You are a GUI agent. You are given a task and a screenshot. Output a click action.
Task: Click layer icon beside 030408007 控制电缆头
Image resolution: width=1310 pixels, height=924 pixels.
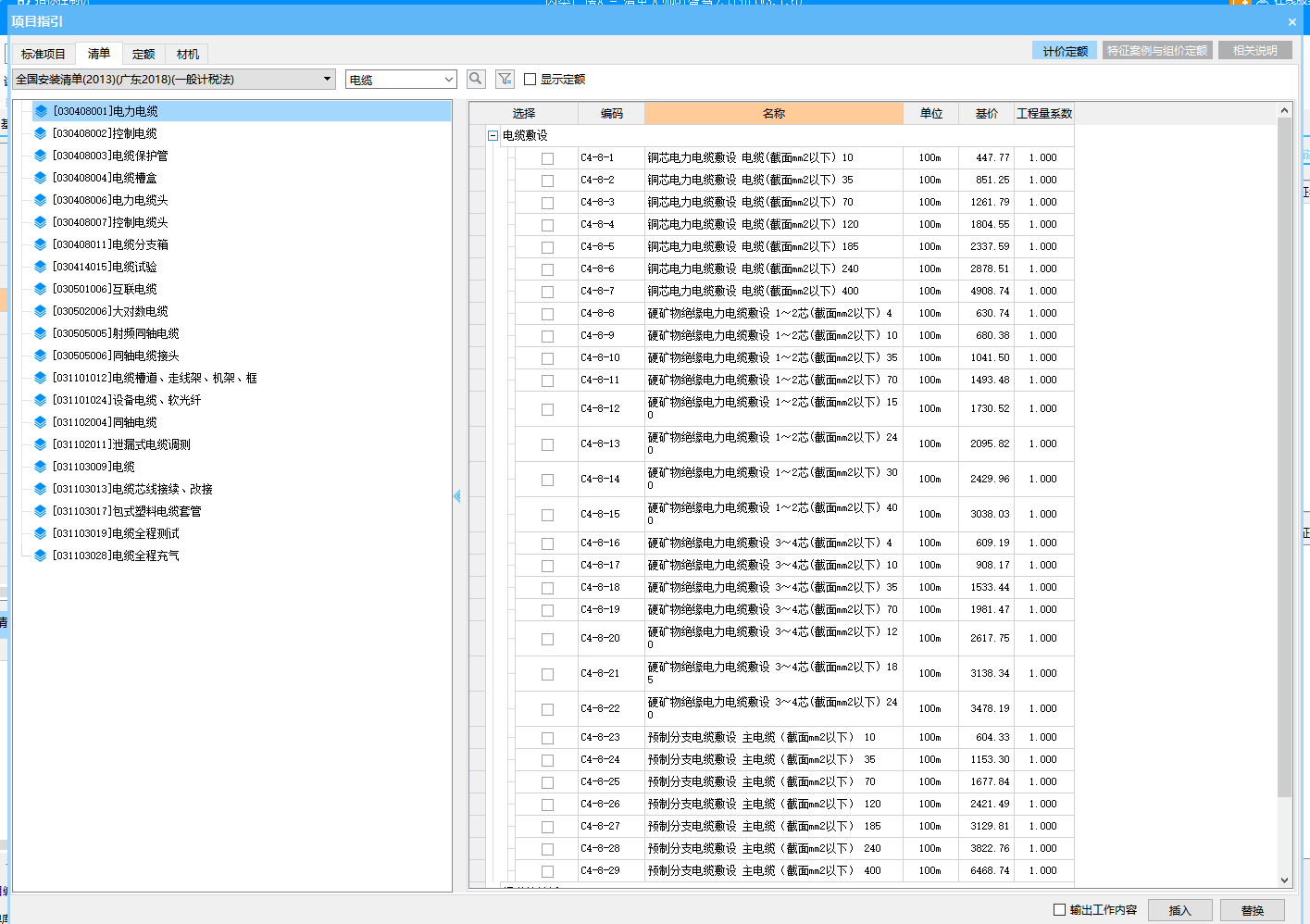[x=41, y=222]
